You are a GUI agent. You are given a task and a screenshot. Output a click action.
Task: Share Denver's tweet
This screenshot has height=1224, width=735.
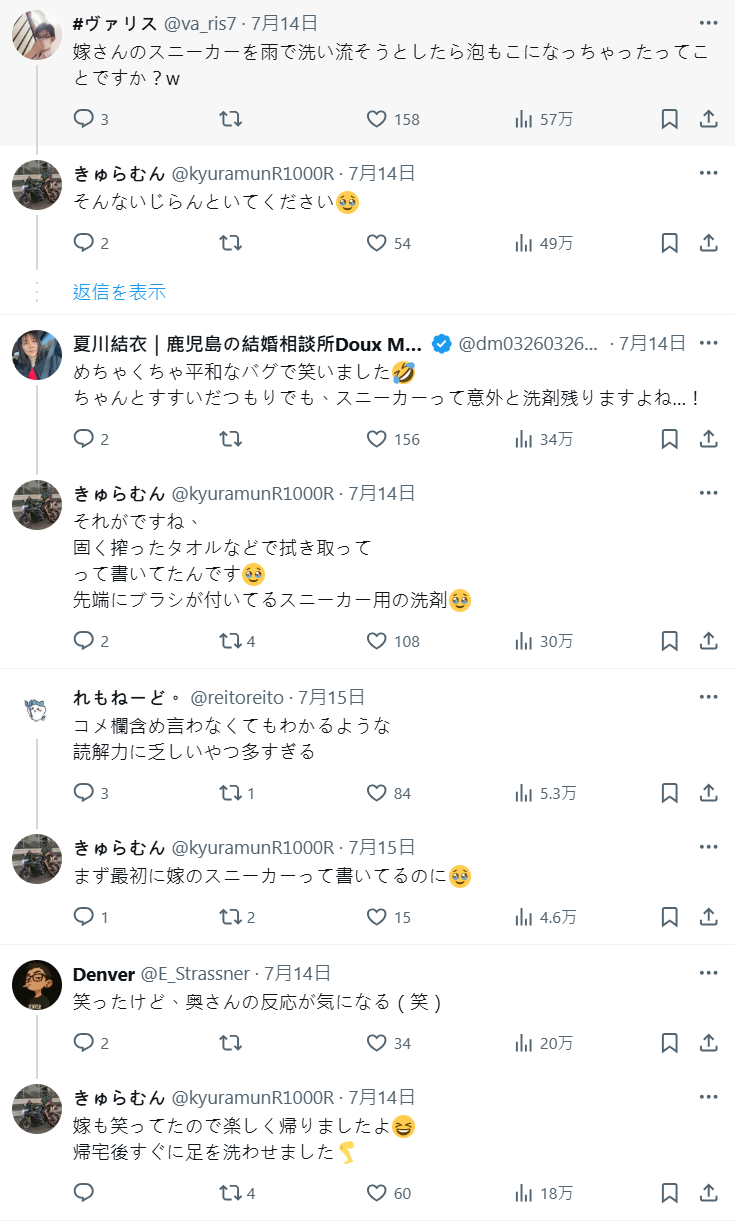708,1043
